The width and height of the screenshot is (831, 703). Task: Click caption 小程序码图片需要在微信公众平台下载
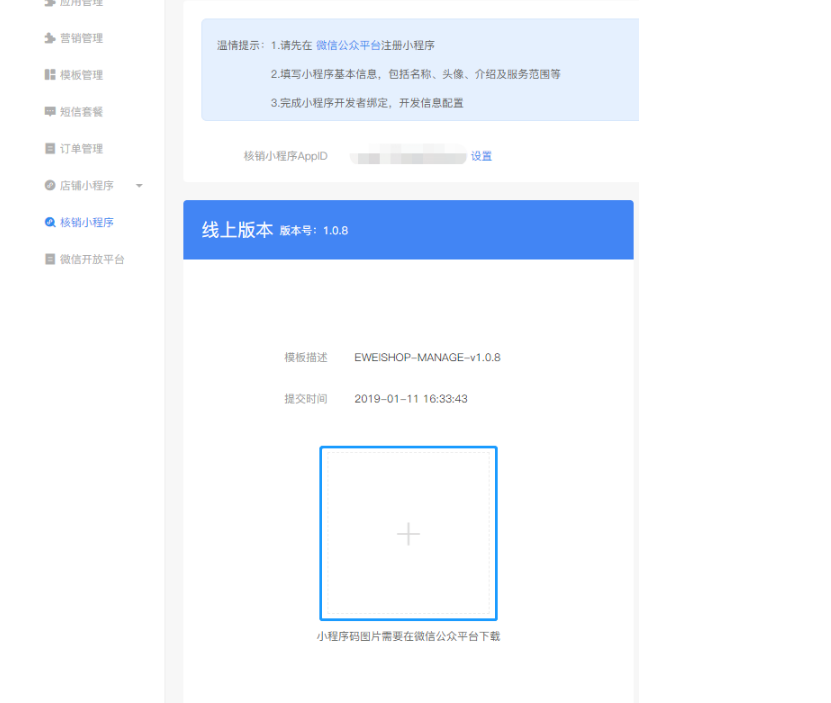[x=408, y=636]
